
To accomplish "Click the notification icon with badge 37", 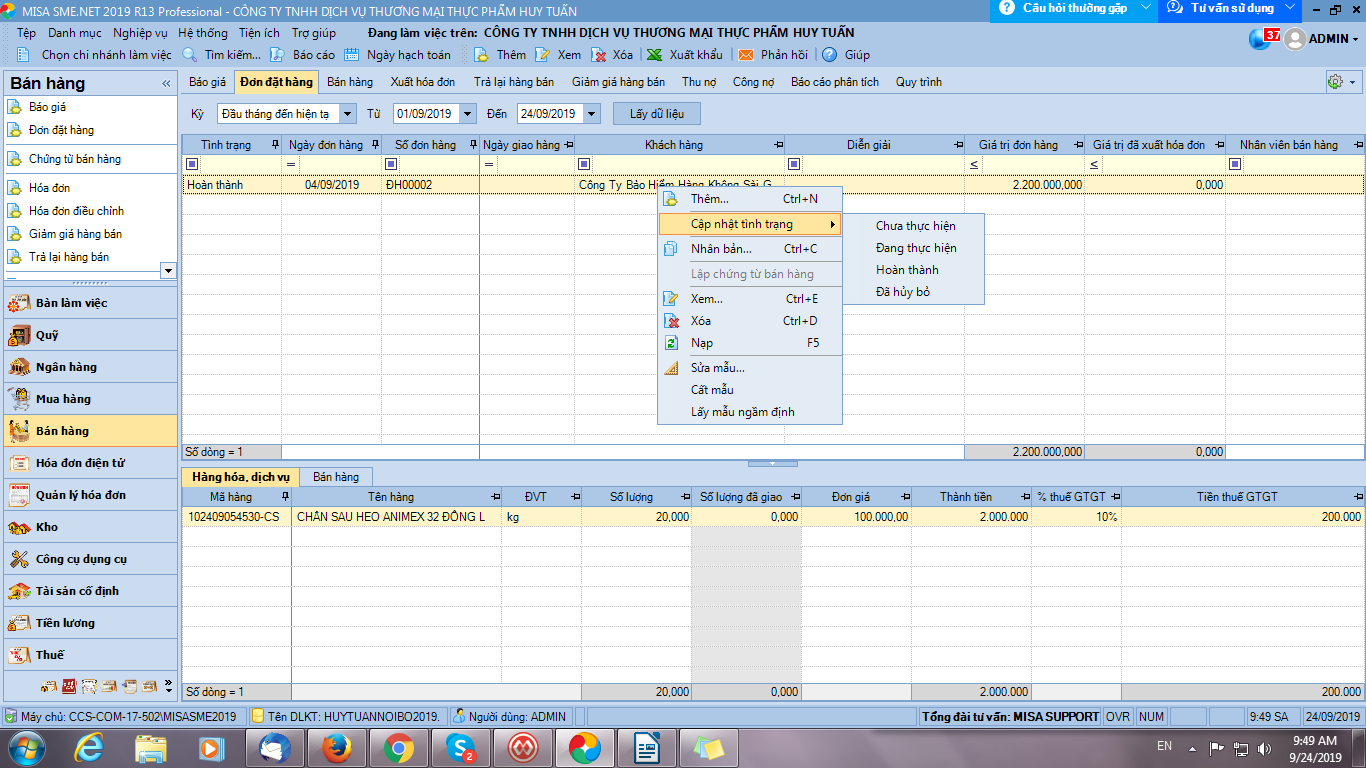I will coord(1263,39).
